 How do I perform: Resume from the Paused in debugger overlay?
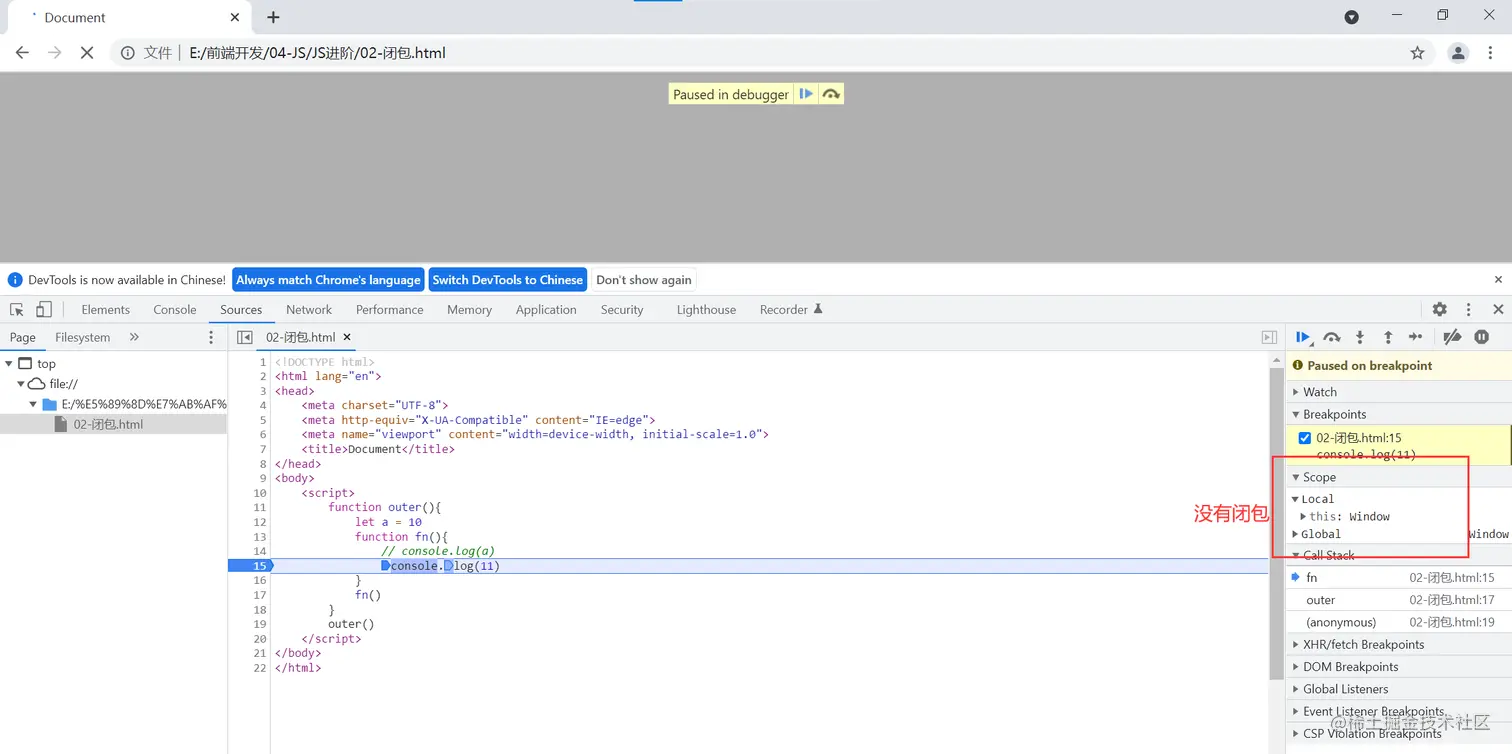(806, 94)
